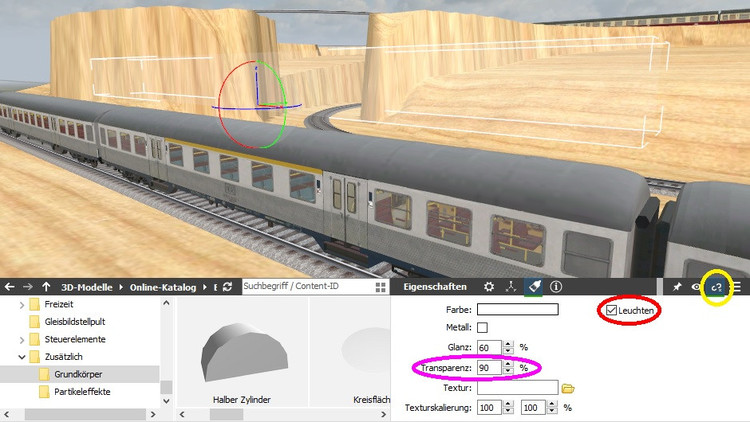The width and height of the screenshot is (750, 422).
Task: Increase the Glanz value
Action: tap(508, 344)
